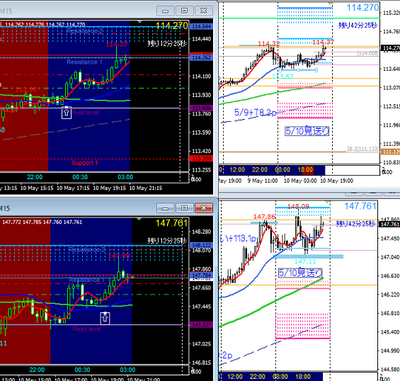Click the red 147.99 high label in bottom-left chart
Viewport: 400px width, 381px height.
(x=119, y=256)
